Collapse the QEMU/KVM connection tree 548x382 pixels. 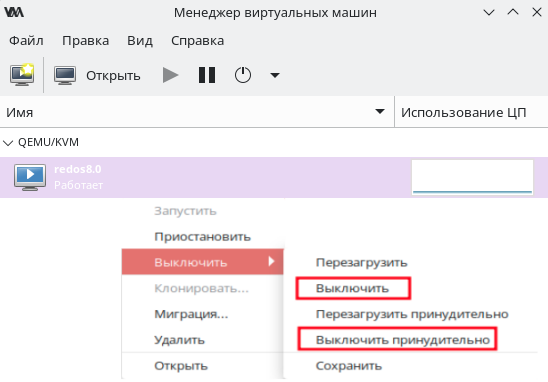point(8,143)
